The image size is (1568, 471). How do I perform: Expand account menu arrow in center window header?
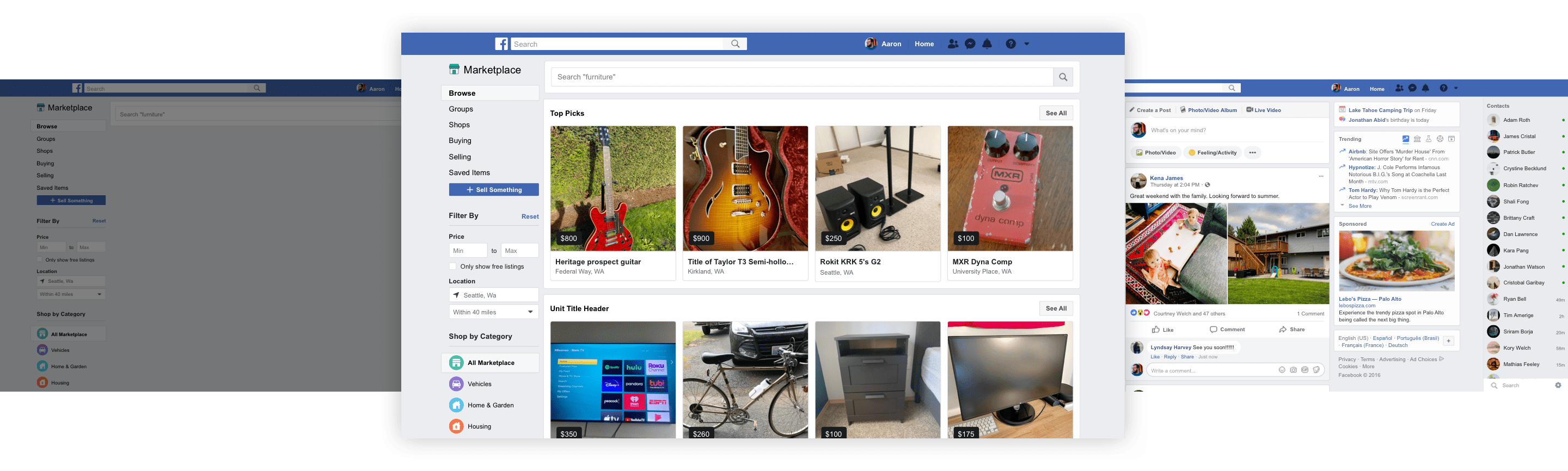click(1027, 44)
